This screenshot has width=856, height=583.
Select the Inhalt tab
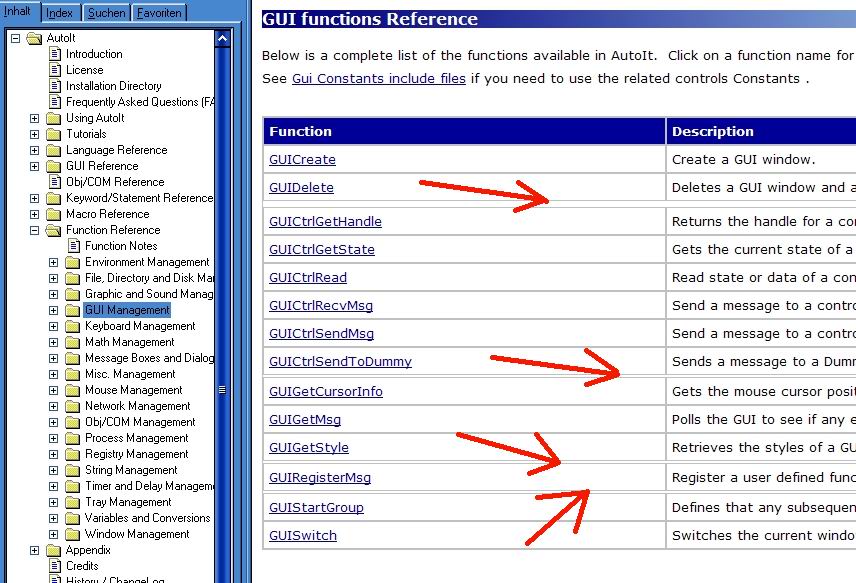click(x=17, y=11)
